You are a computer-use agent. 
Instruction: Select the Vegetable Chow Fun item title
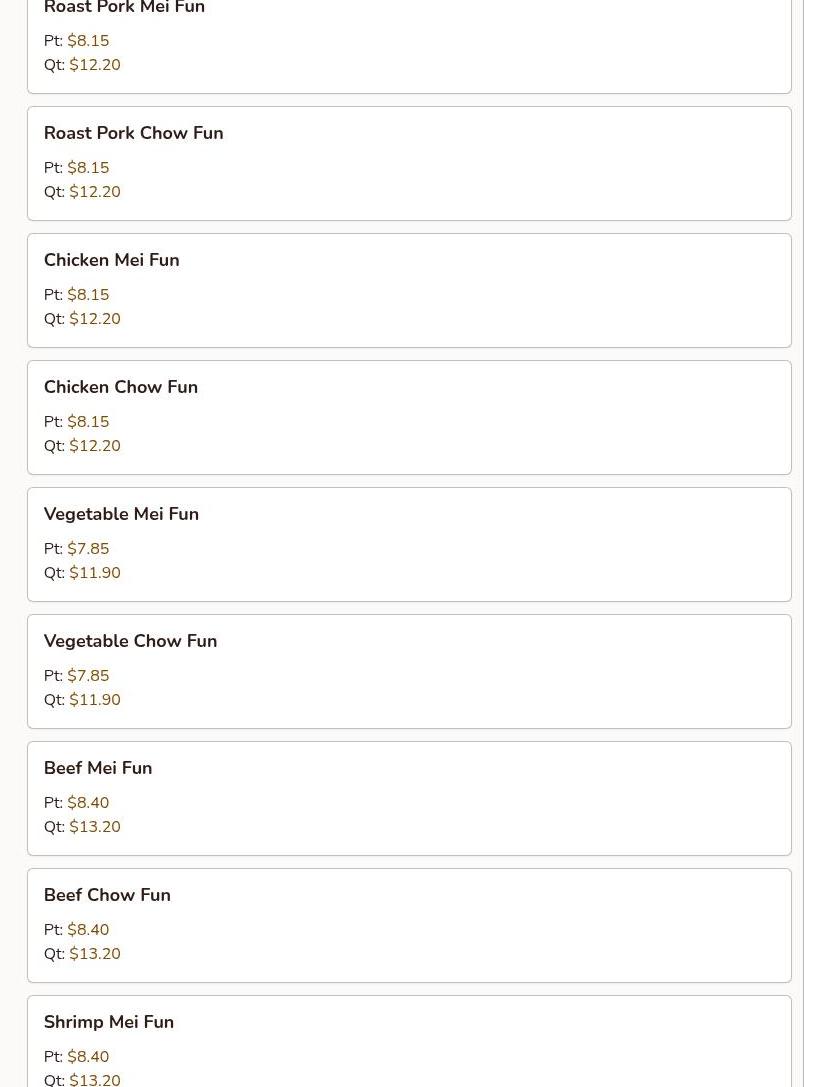pos(130,641)
